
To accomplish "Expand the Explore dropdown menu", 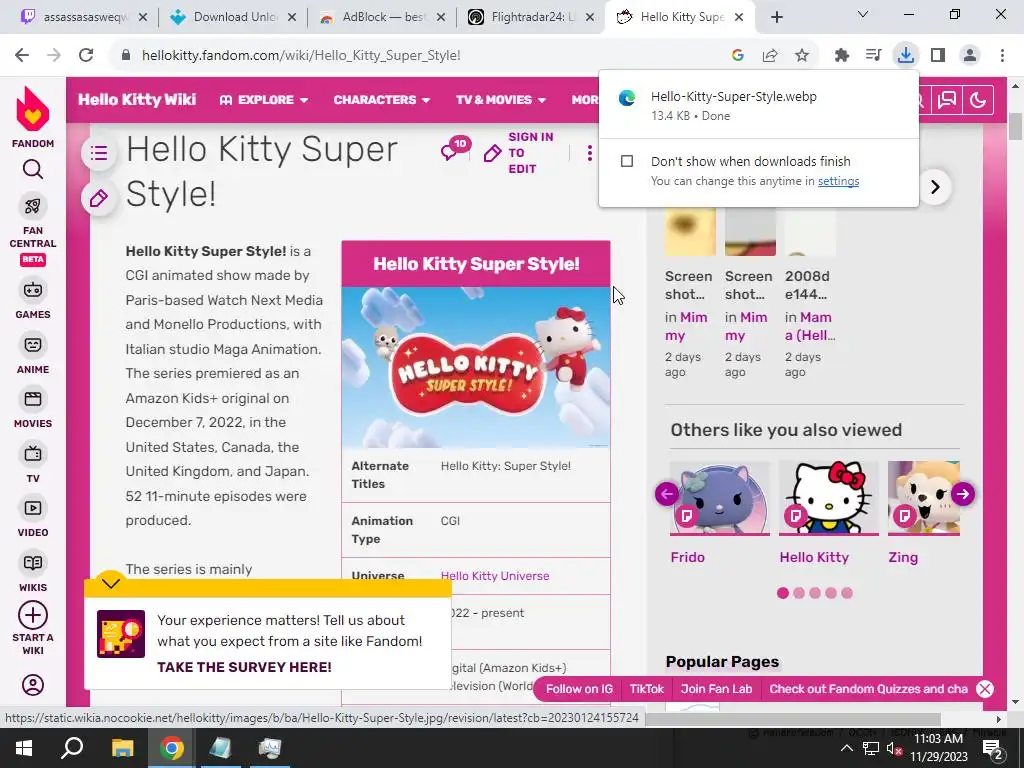I will (264, 100).
